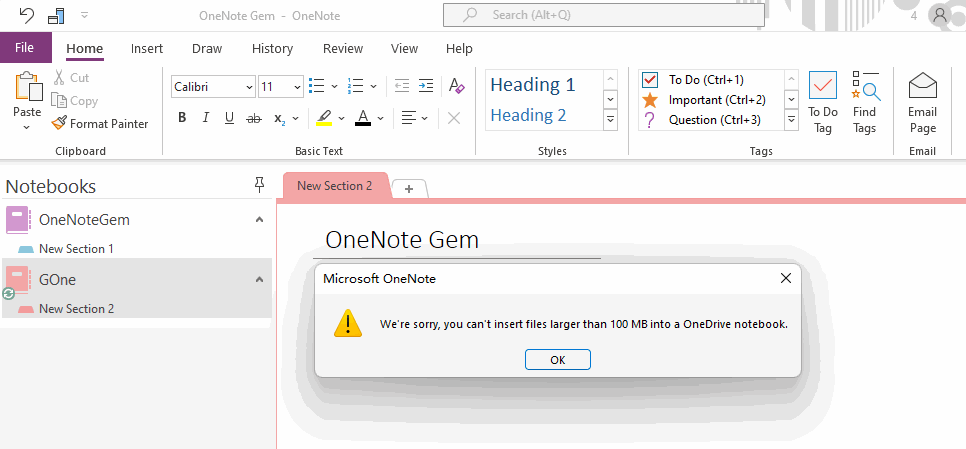Apply the To Do (Ctrl+1) tag
This screenshot has height=449, width=966.
pyautogui.click(x=706, y=80)
